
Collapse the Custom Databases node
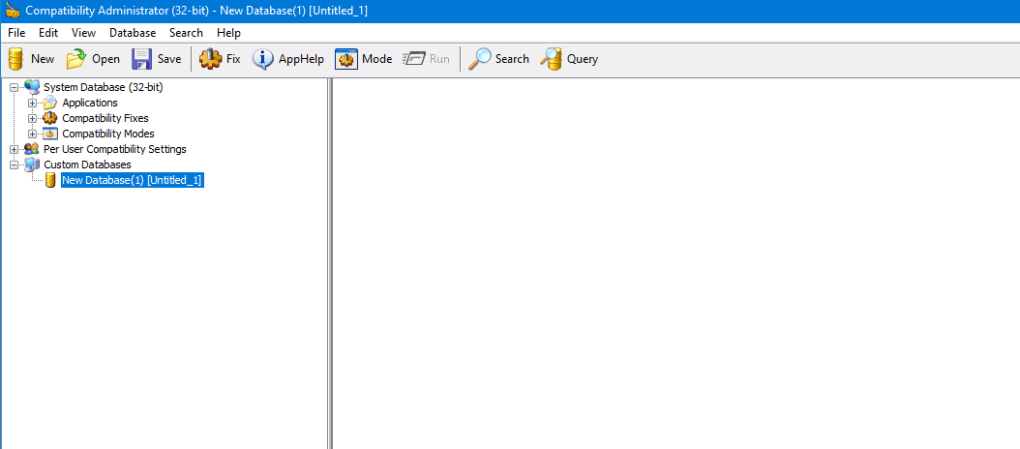click(x=14, y=164)
